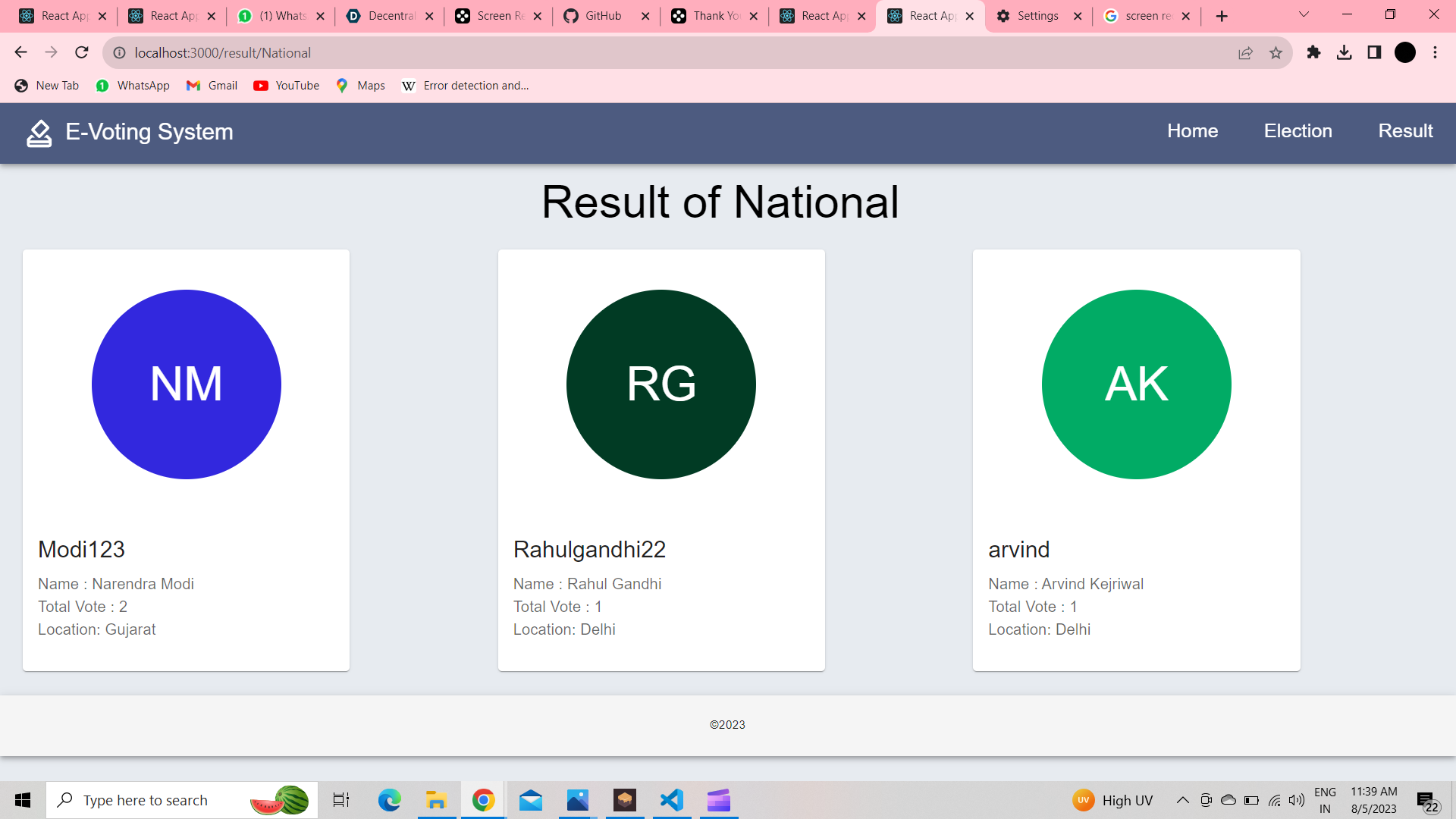Click the share page icon in address bar
The width and height of the screenshot is (1456, 819).
(1245, 52)
